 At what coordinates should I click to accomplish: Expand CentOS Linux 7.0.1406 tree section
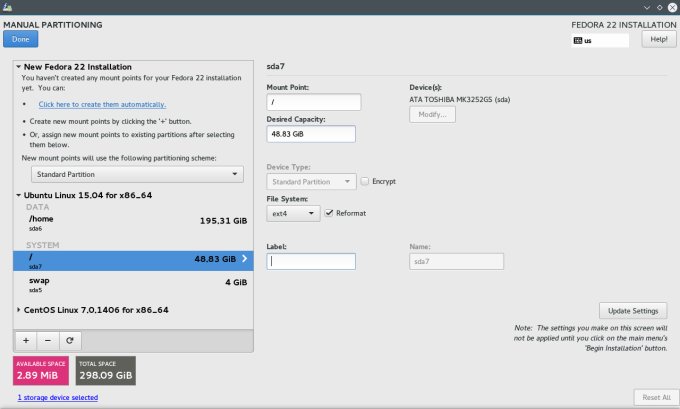tap(20, 310)
